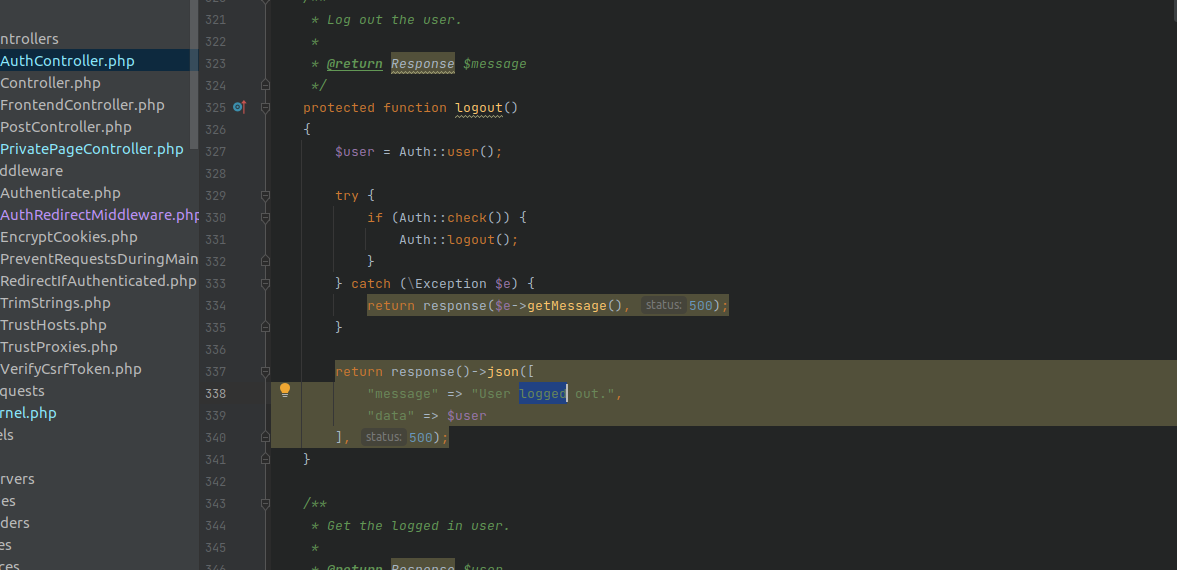1177x570 pixels.
Task: Click the fold end marker on line 332
Action: click(x=265, y=261)
